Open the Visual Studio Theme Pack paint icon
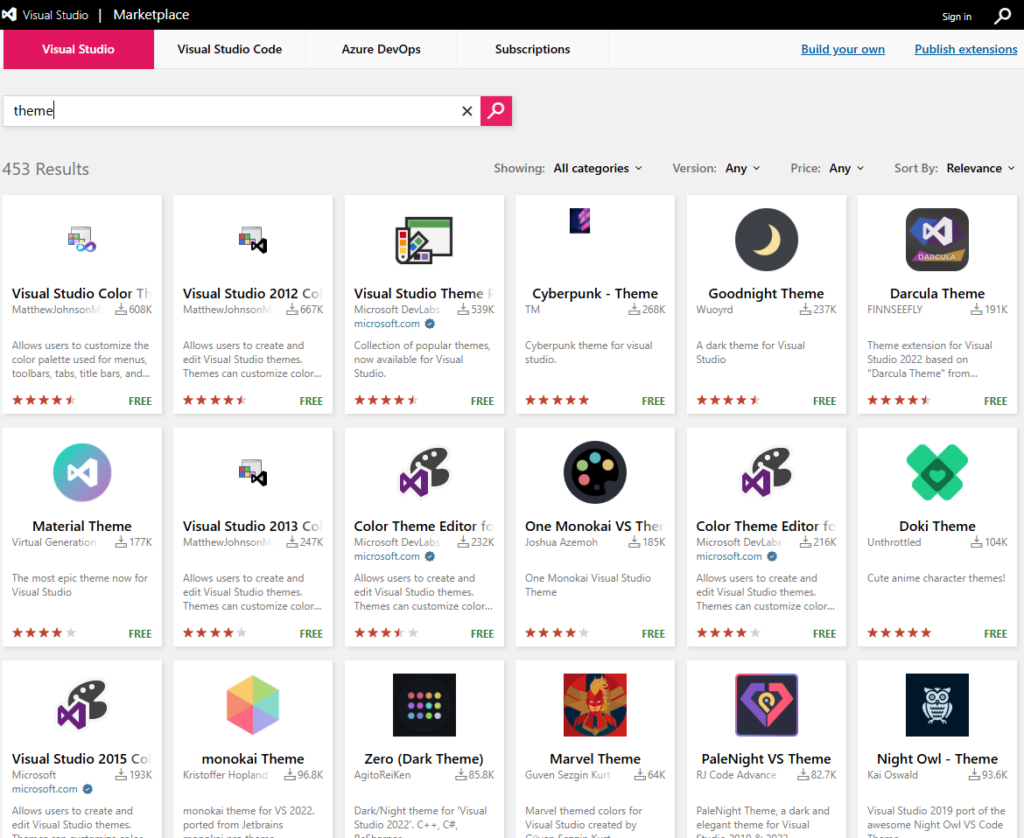This screenshot has width=1024, height=838. 424,240
